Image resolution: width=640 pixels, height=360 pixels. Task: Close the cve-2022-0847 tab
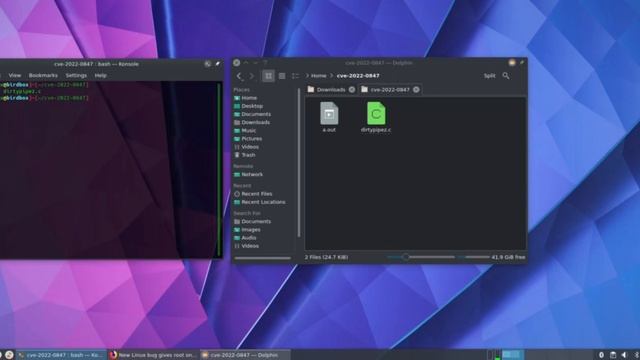[416, 90]
